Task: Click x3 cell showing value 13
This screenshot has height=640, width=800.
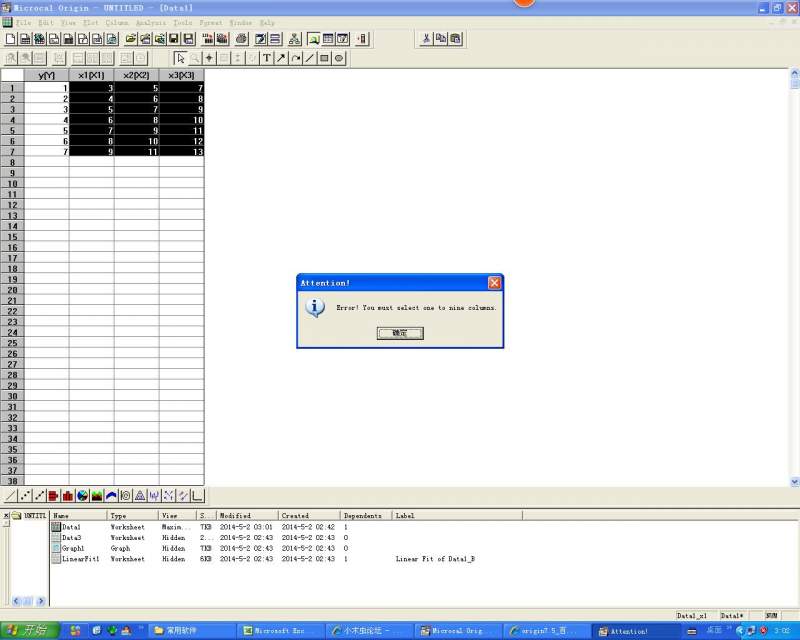Action: click(x=181, y=152)
